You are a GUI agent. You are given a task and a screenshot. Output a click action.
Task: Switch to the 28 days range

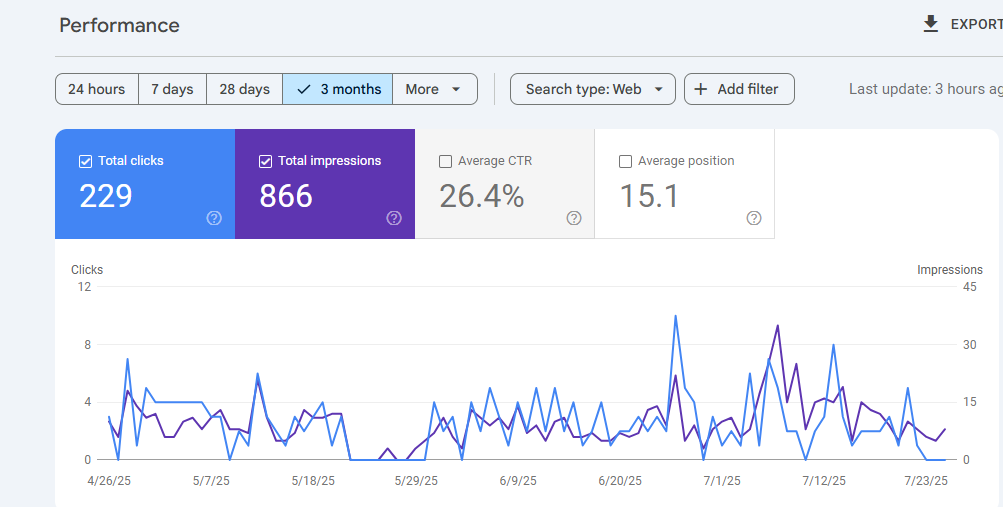click(244, 89)
